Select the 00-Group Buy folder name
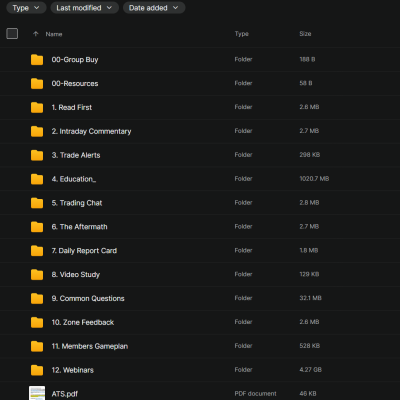Viewport: 400px width, 400px height. tap(75, 60)
